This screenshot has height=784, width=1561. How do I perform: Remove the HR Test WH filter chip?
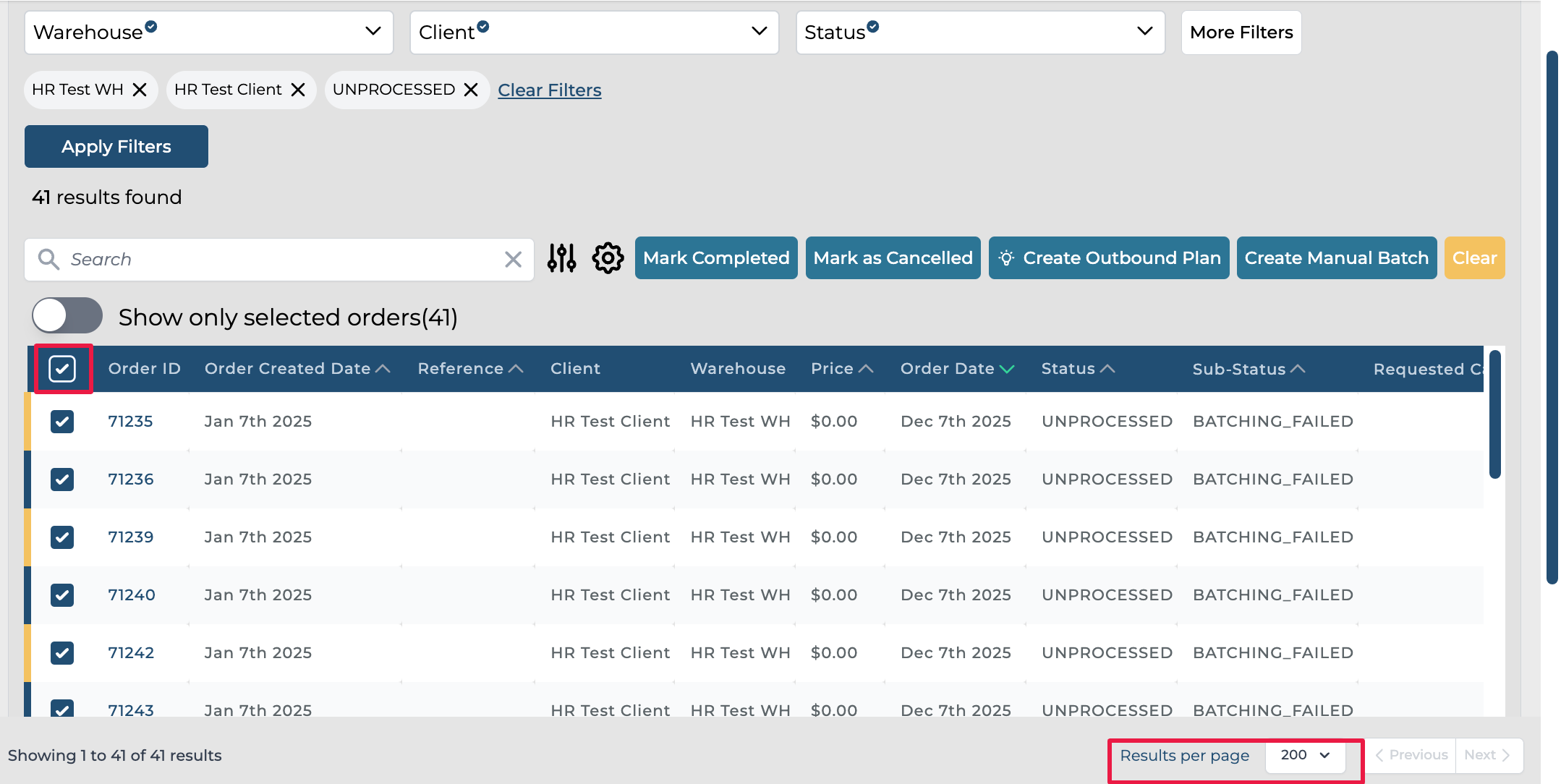click(x=140, y=90)
